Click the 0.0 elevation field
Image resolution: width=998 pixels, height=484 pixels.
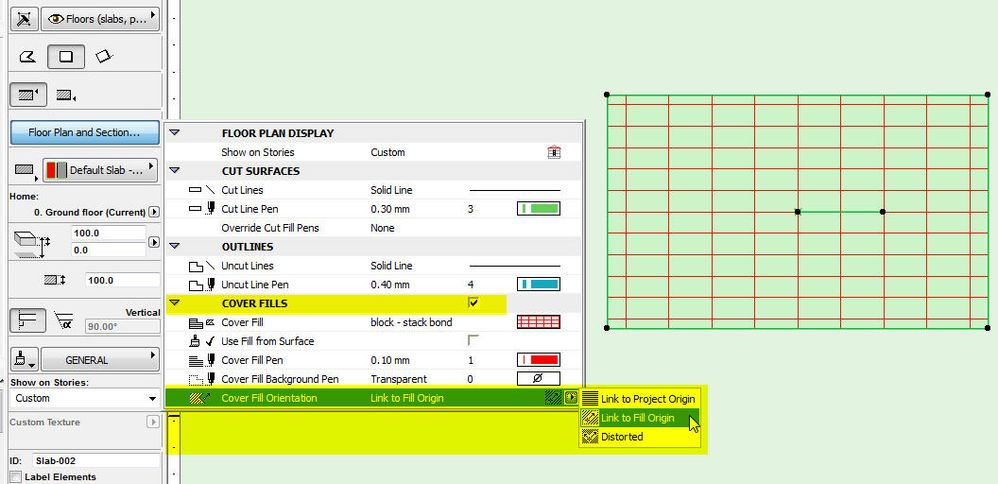click(109, 250)
